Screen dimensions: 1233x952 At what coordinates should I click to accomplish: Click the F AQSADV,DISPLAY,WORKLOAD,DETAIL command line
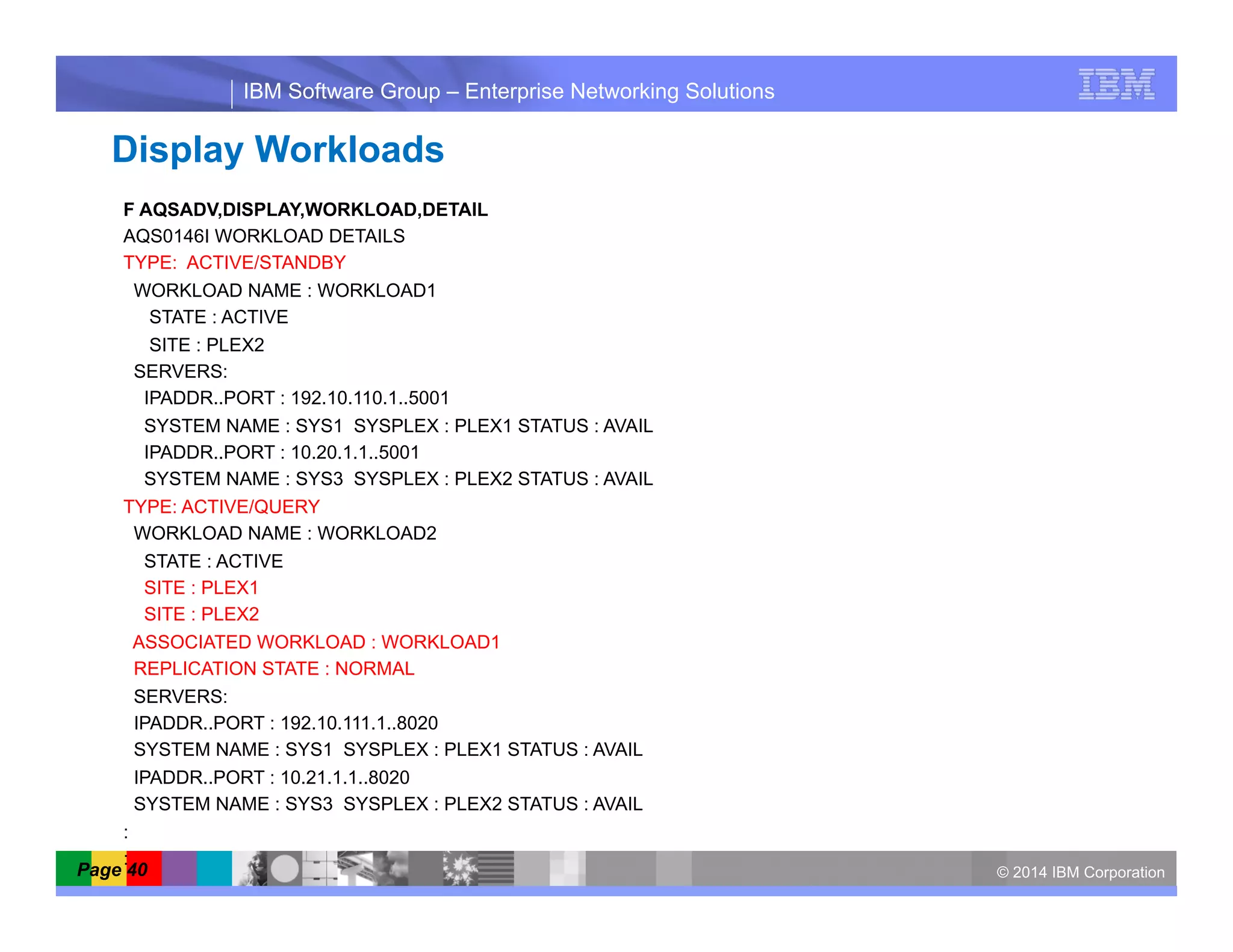[305, 209]
